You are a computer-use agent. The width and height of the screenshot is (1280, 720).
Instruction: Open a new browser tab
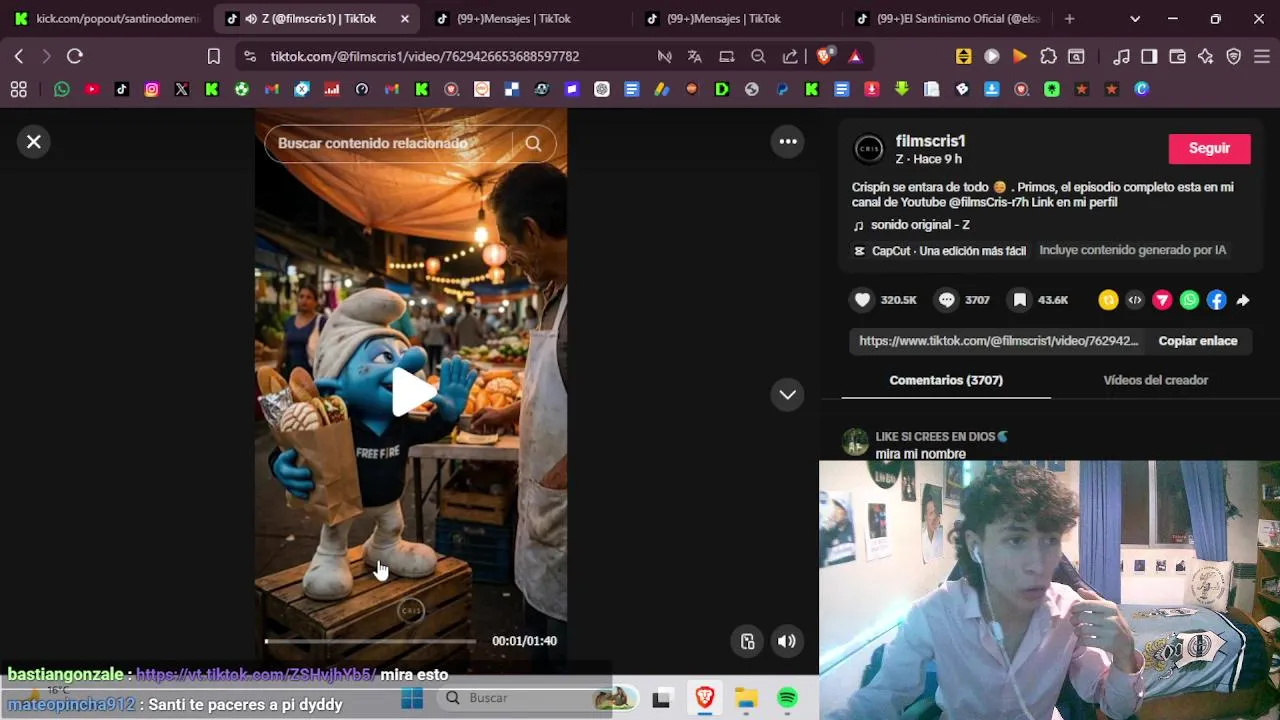coord(1069,18)
